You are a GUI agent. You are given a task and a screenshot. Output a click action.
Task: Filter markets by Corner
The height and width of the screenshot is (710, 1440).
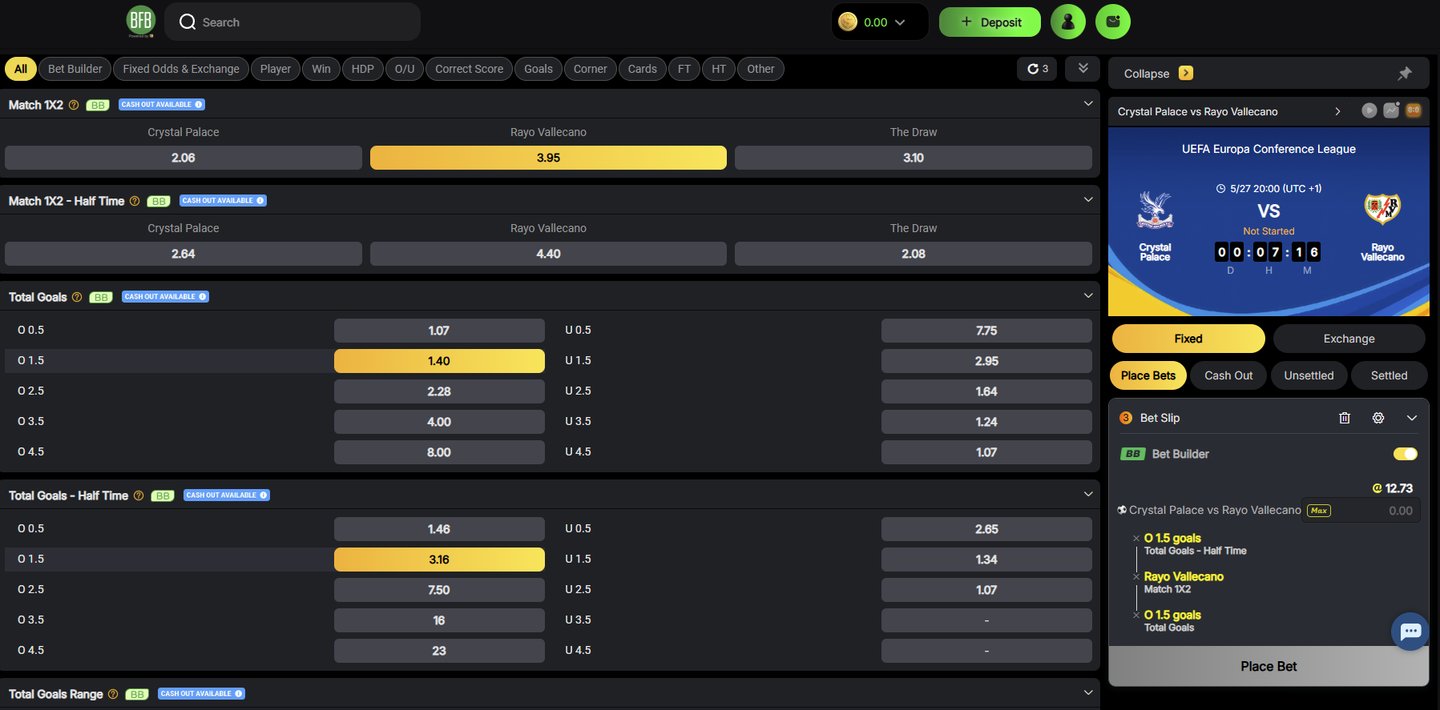590,69
